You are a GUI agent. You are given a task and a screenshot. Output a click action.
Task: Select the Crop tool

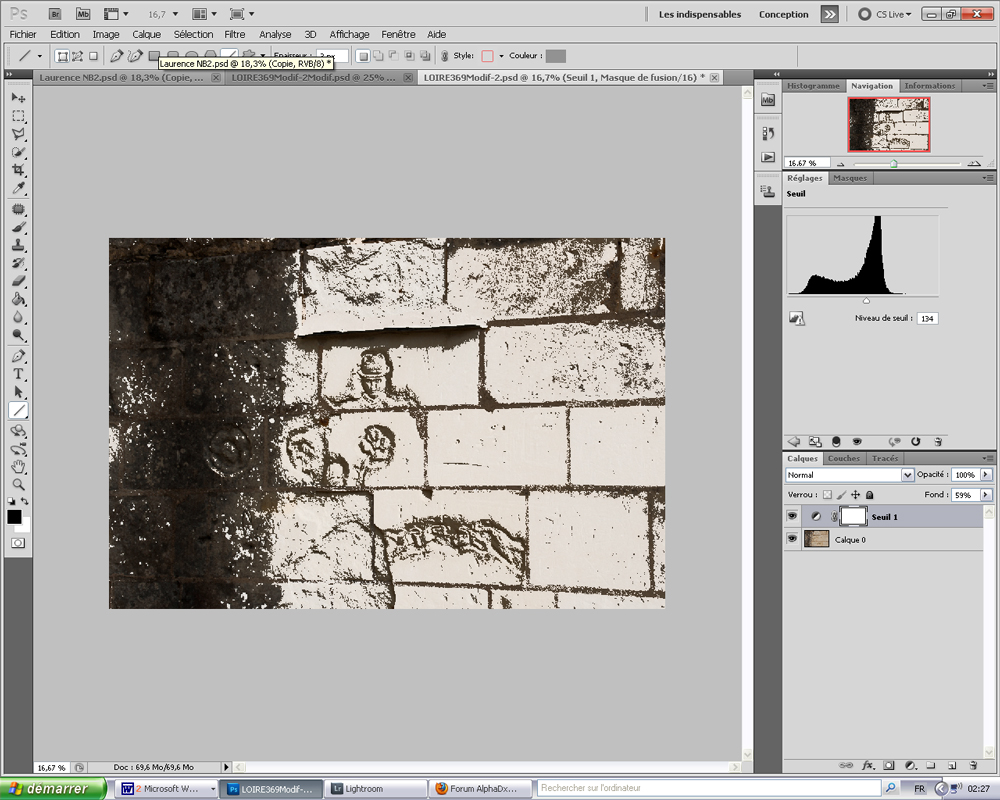[18, 170]
